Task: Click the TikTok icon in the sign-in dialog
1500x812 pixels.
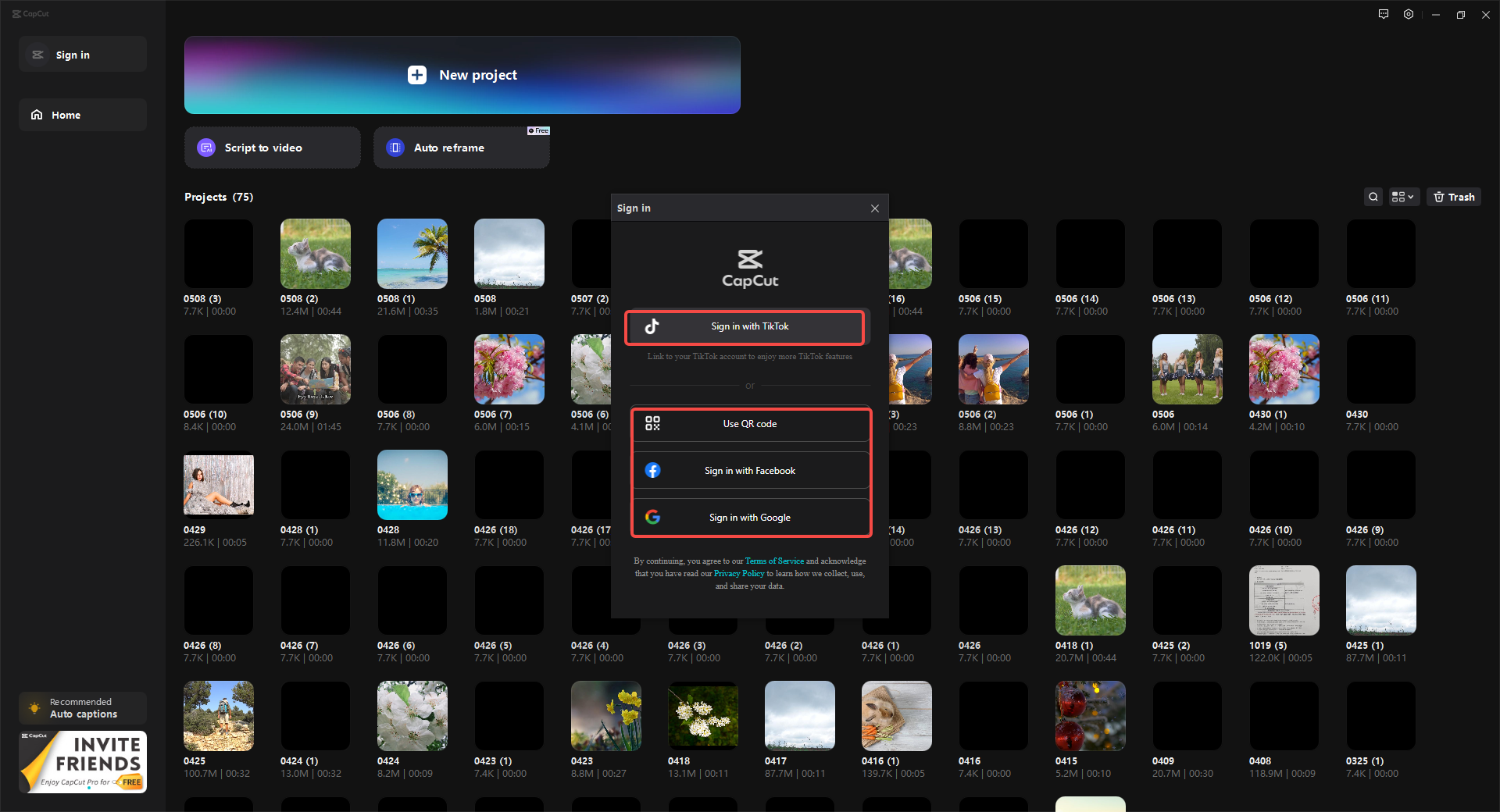Action: (653, 326)
